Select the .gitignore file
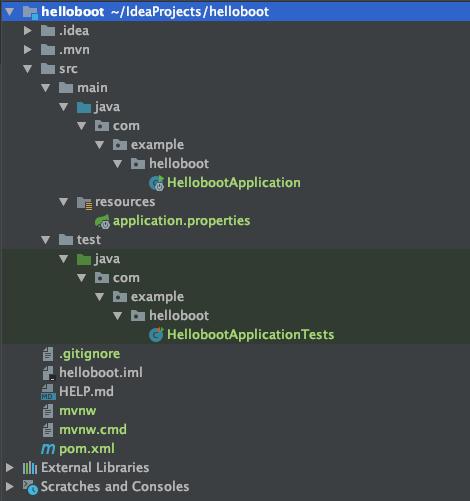 [89, 354]
